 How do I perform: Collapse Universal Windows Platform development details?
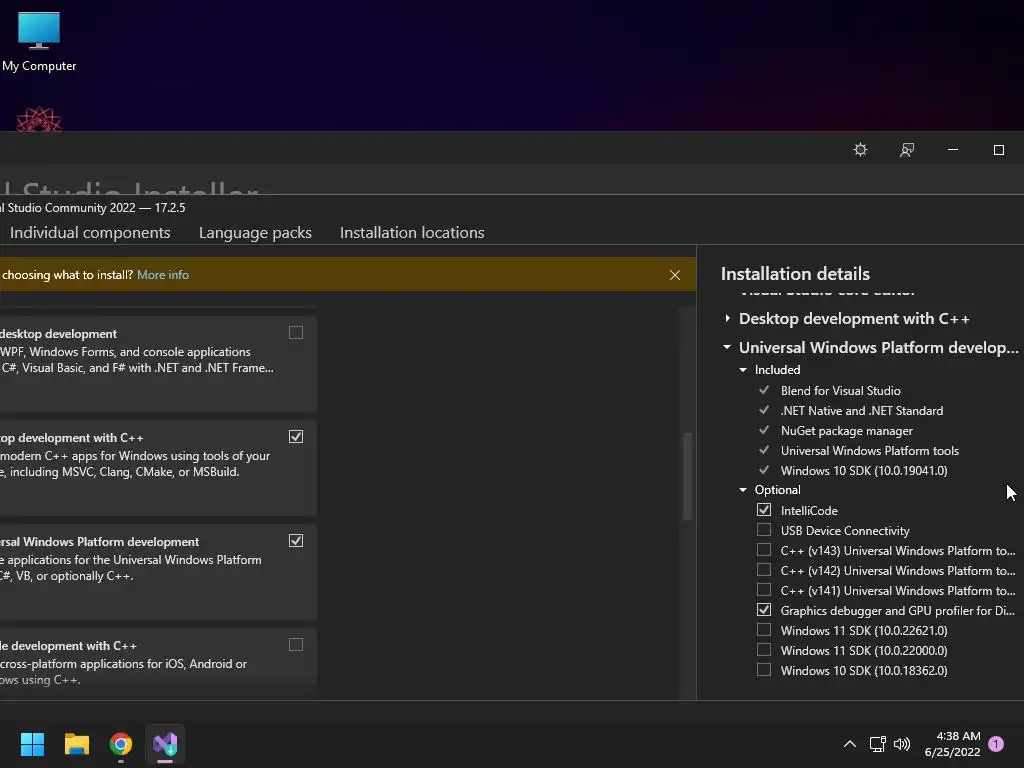[x=727, y=347]
